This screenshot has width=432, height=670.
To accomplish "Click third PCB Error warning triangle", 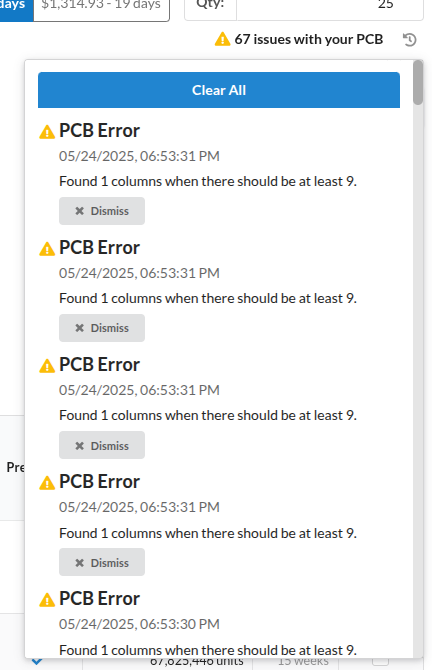I will (x=47, y=366).
